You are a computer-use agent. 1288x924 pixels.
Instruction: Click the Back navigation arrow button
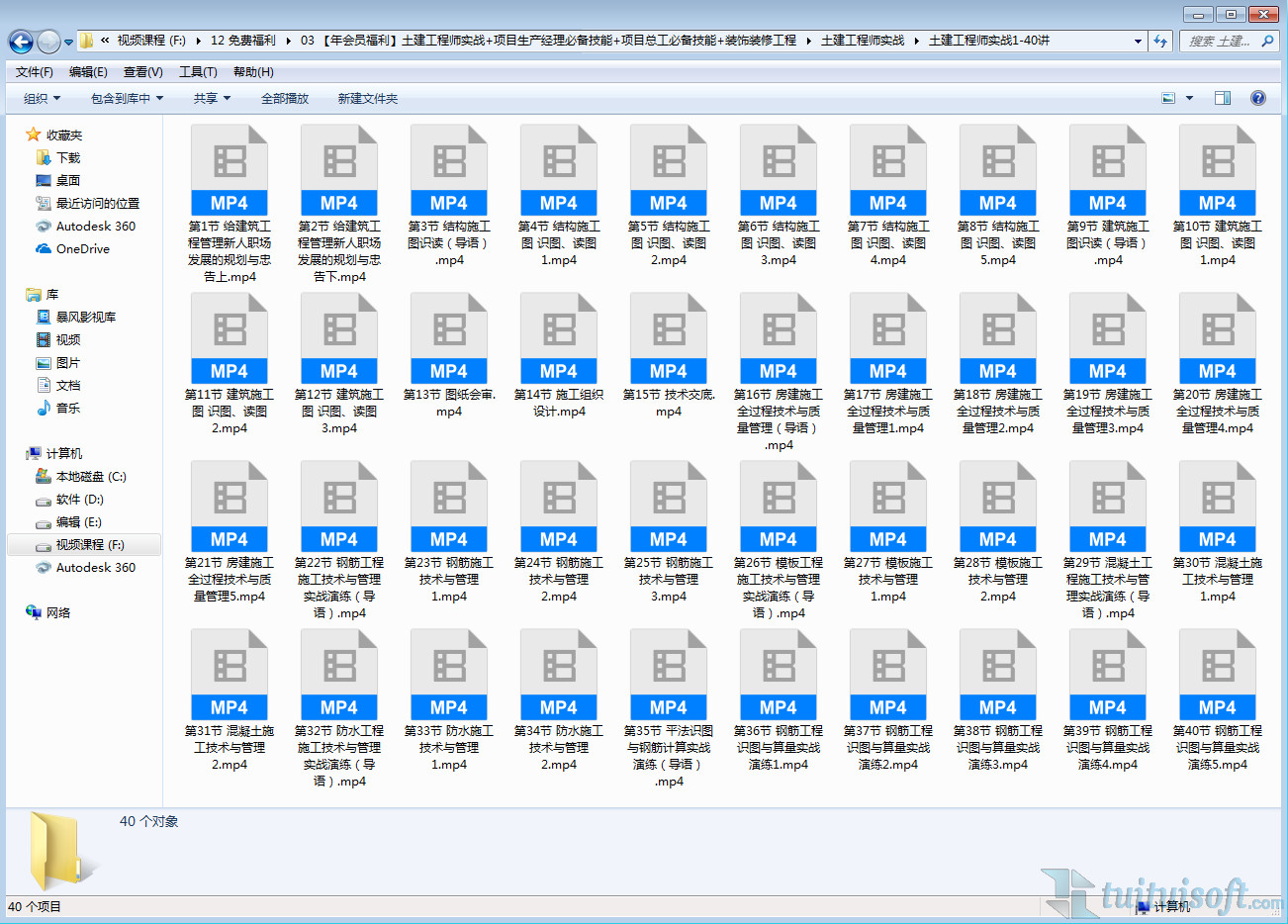pos(20,42)
